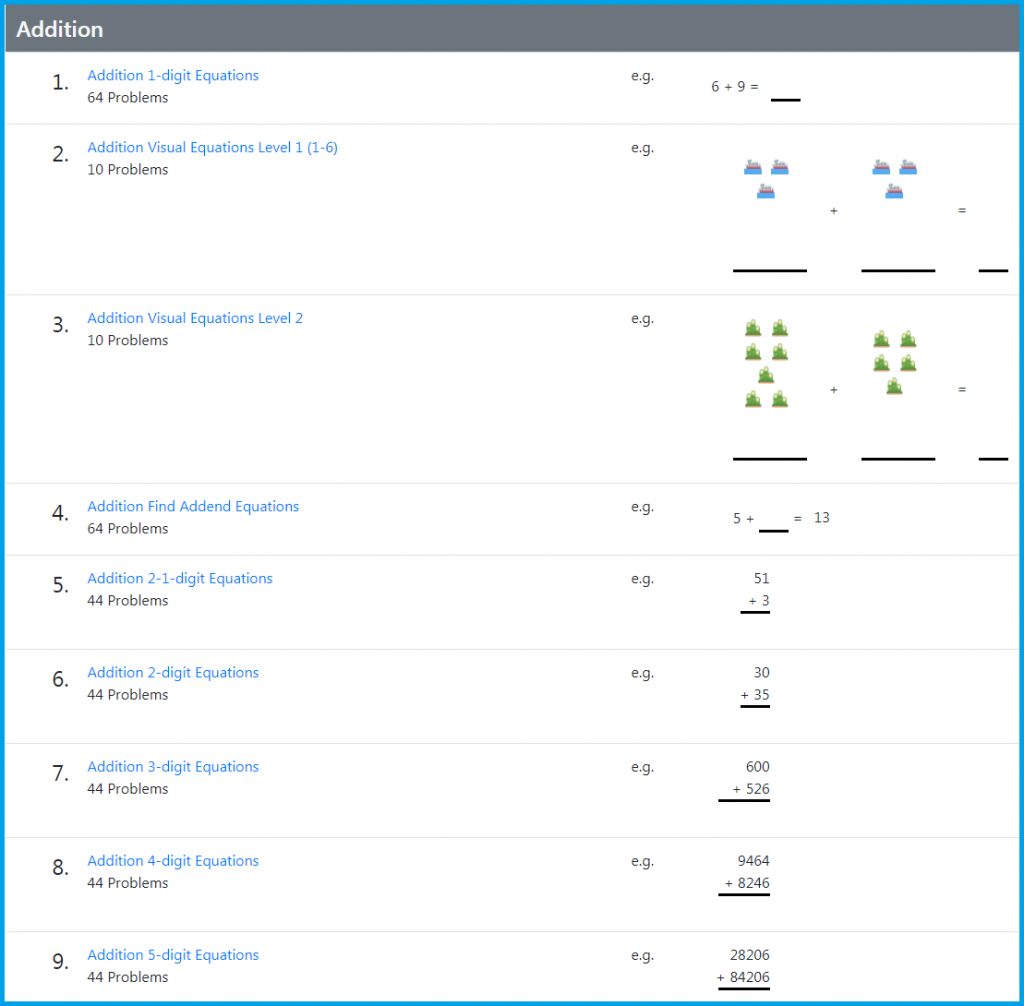Click the left group of frog icons
1024x1006 pixels.
[x=767, y=364]
